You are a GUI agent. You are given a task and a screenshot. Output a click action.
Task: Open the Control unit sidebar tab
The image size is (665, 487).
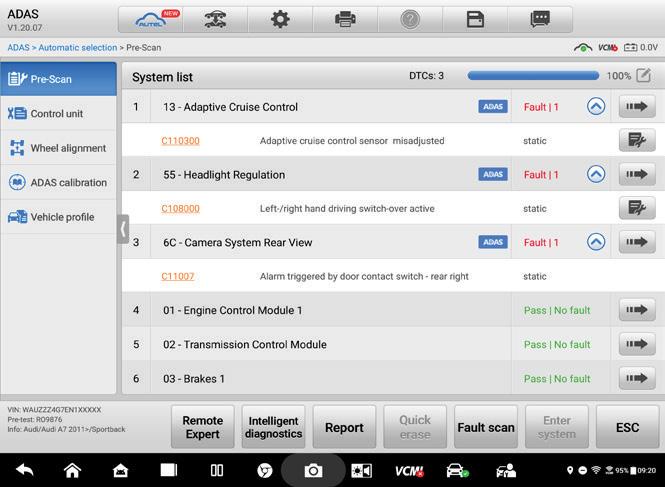point(59,113)
